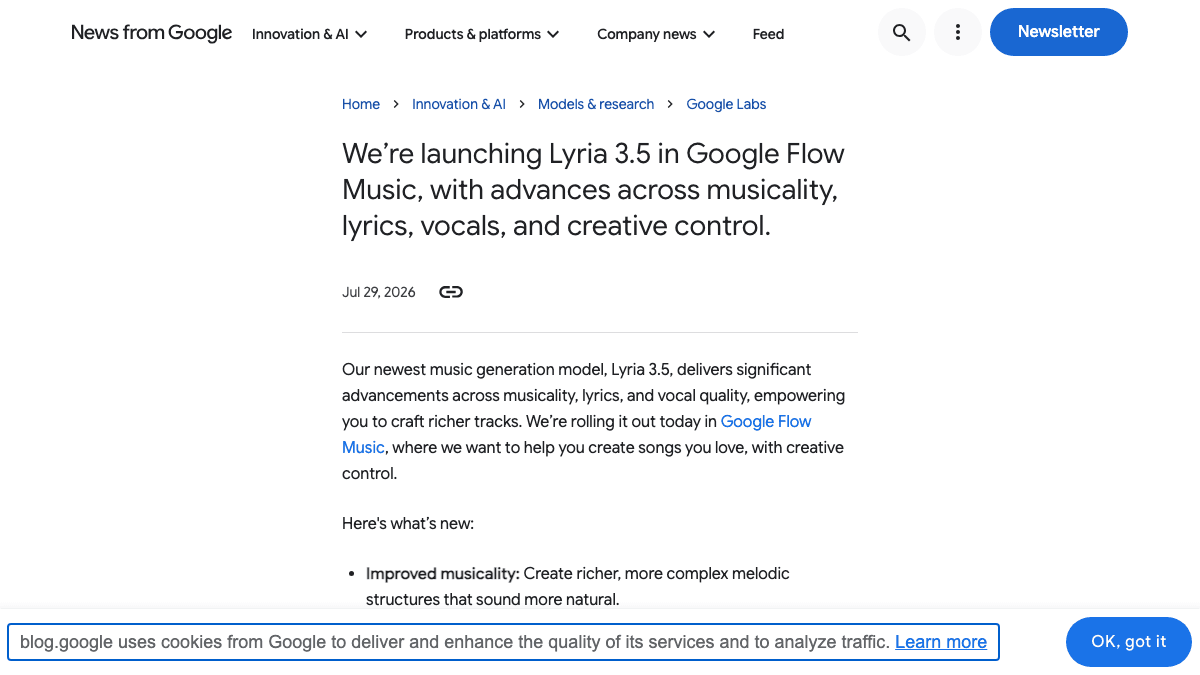
Task: Click the Jul 29, 2026 date text
Action: 379,292
